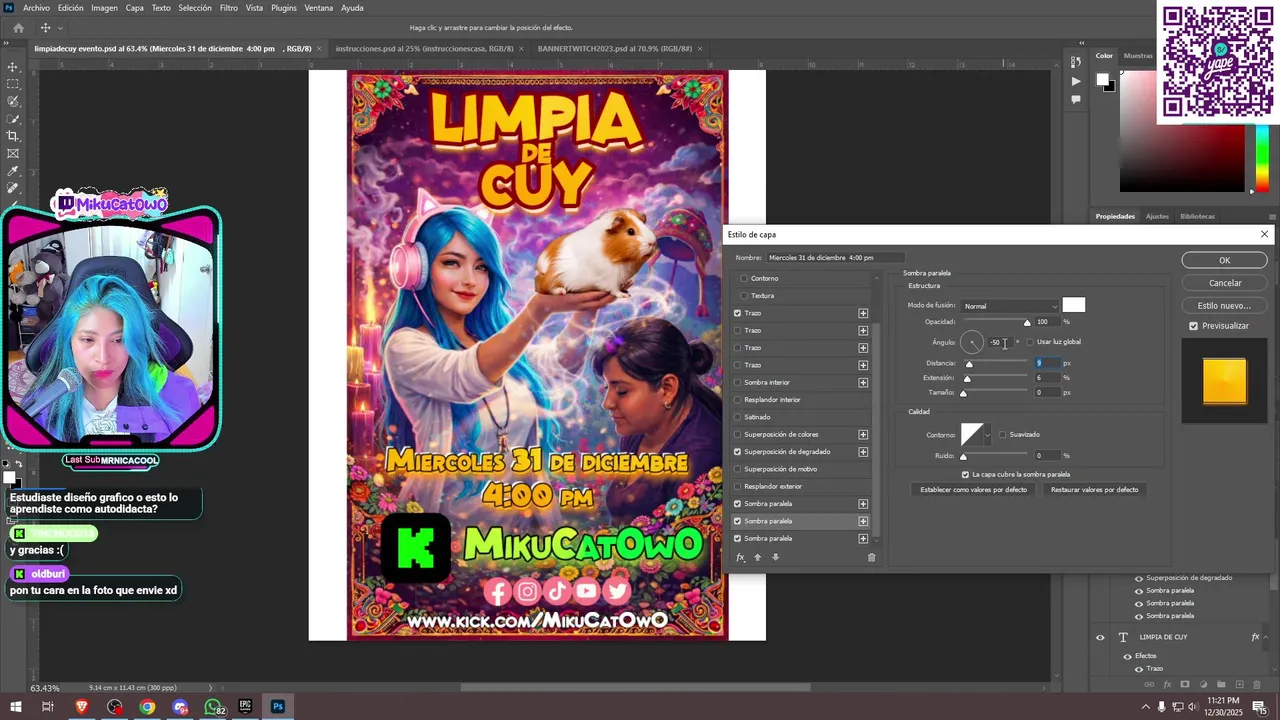1280x720 pixels.
Task: Click the new adjustment layer icon
Action: coord(1203,685)
